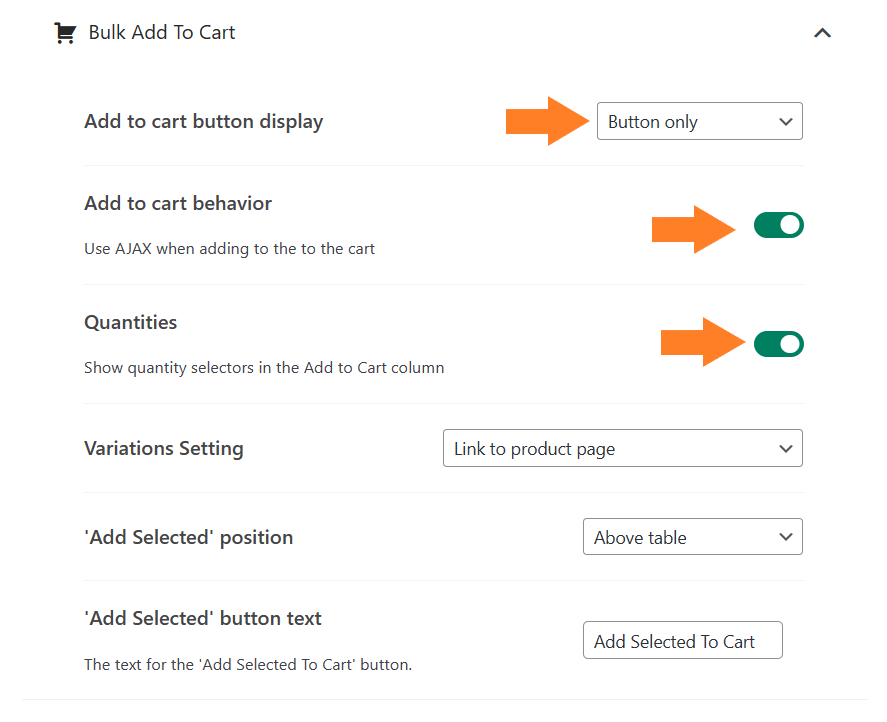Click the 'Add Selected' position label
The image size is (887, 722).
189,537
